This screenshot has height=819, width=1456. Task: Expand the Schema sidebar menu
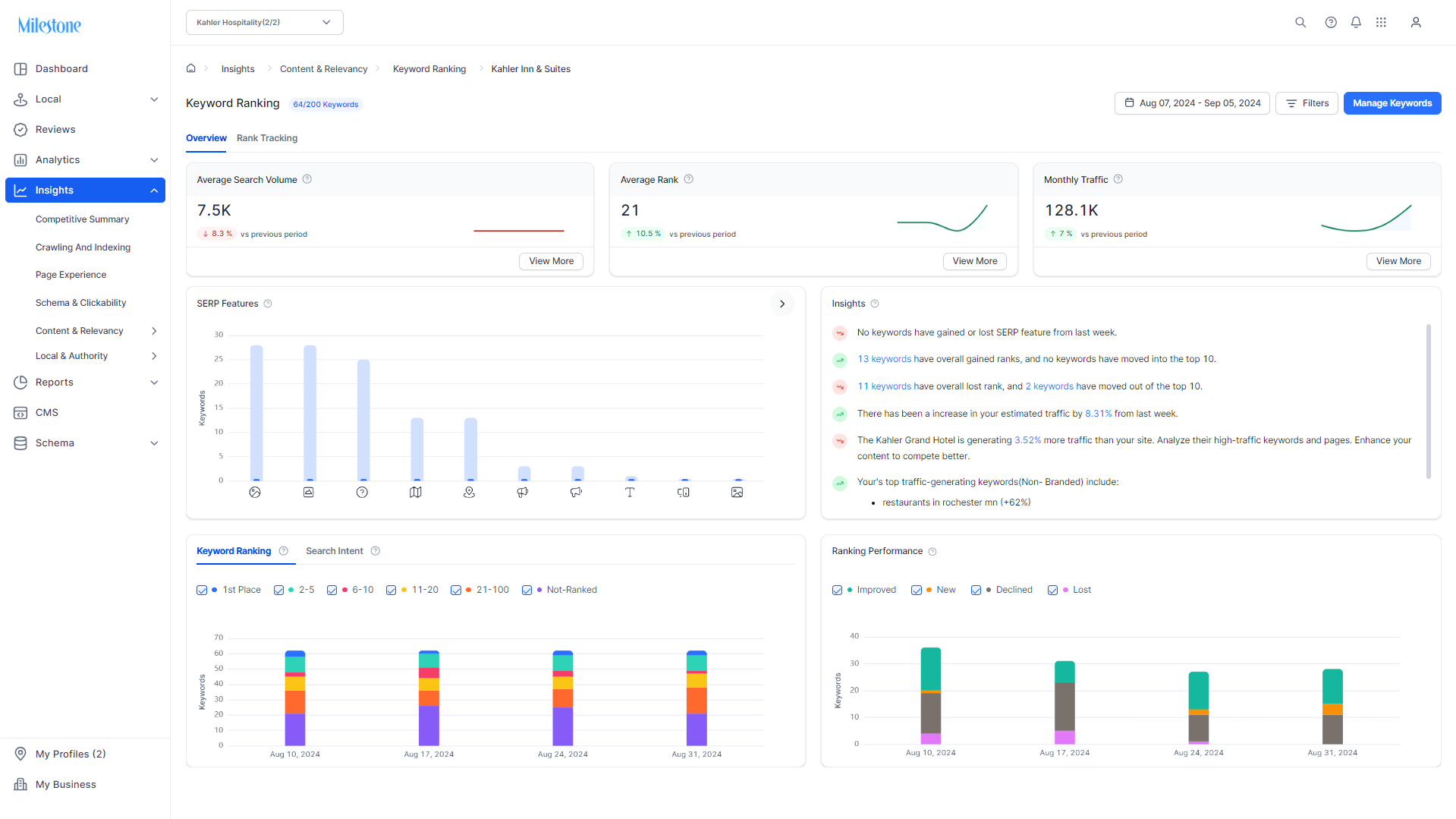(x=154, y=443)
